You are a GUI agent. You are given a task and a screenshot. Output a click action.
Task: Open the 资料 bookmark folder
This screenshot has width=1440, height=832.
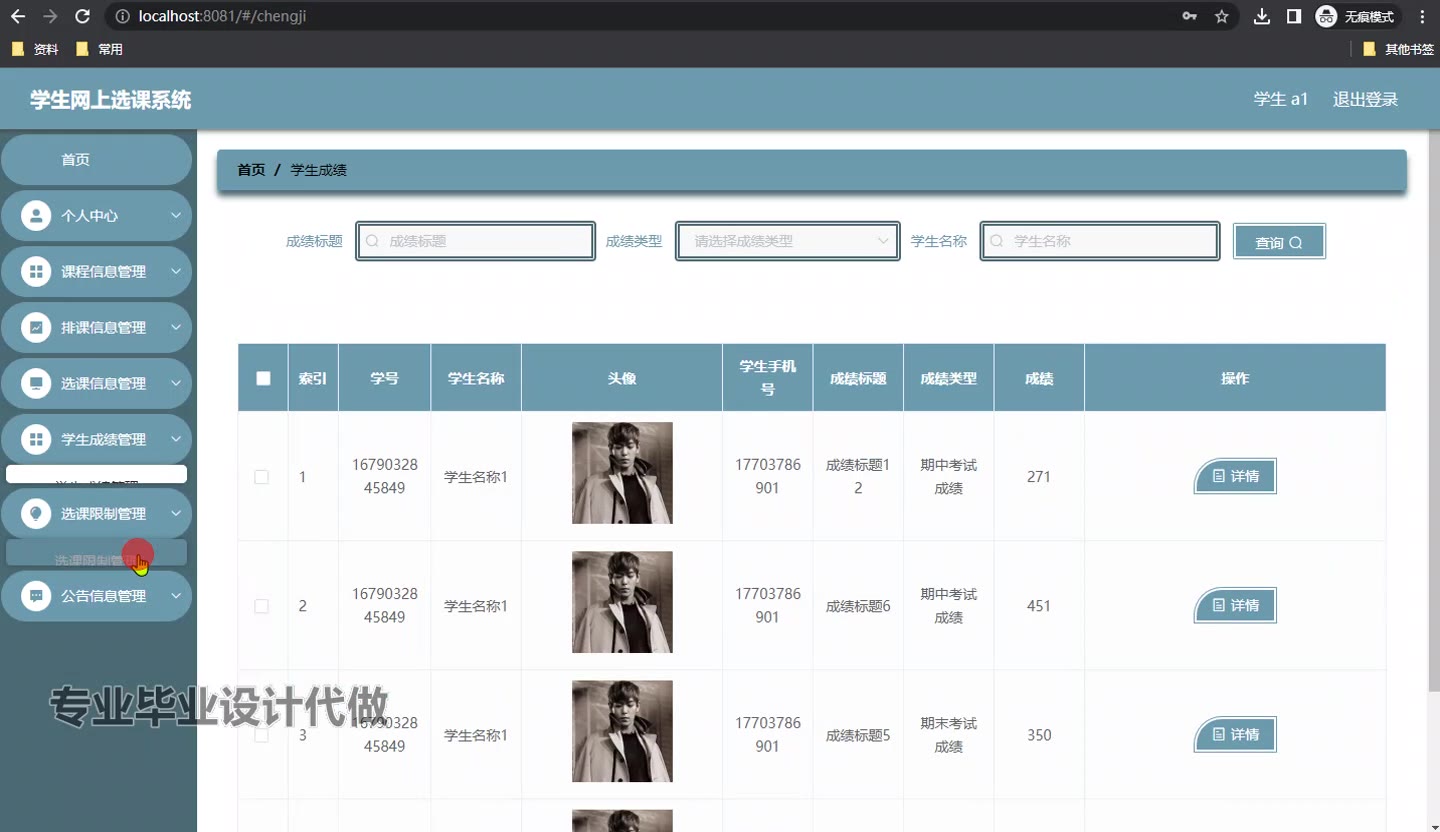pyautogui.click(x=35, y=49)
